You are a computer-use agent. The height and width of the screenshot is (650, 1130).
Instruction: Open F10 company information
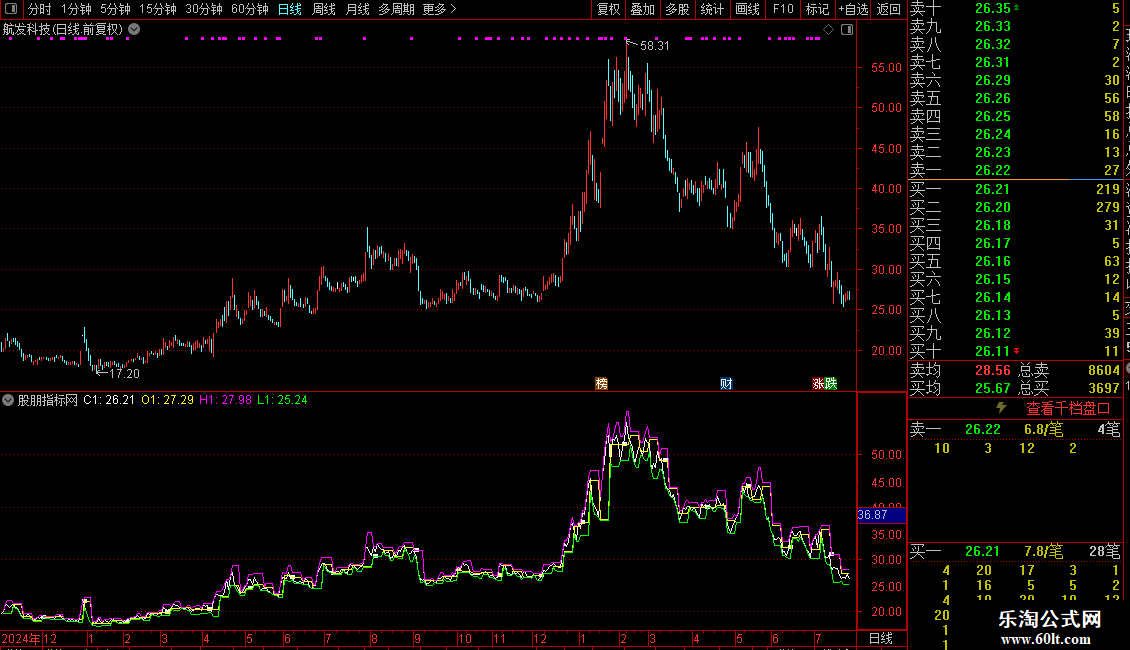783,9
